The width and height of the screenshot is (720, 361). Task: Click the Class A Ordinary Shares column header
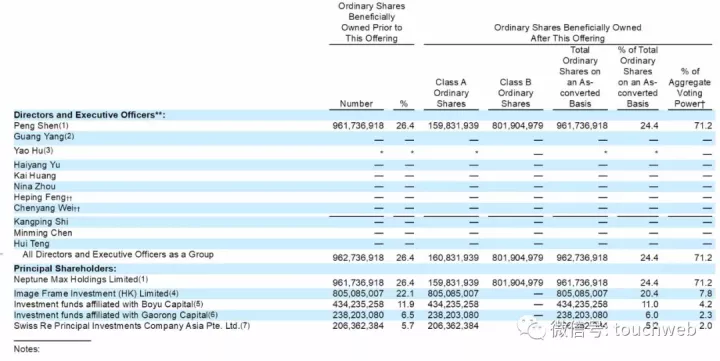pyautogui.click(x=451, y=93)
